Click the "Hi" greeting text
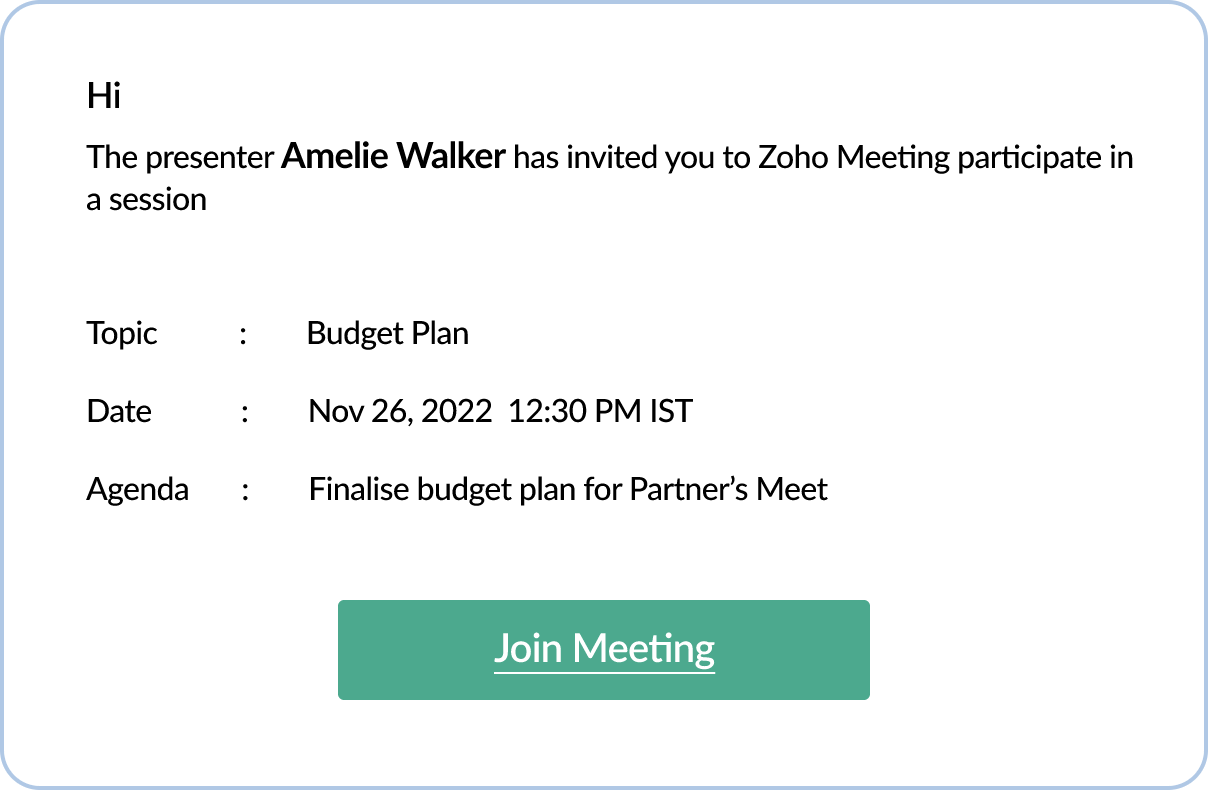 click(x=104, y=96)
